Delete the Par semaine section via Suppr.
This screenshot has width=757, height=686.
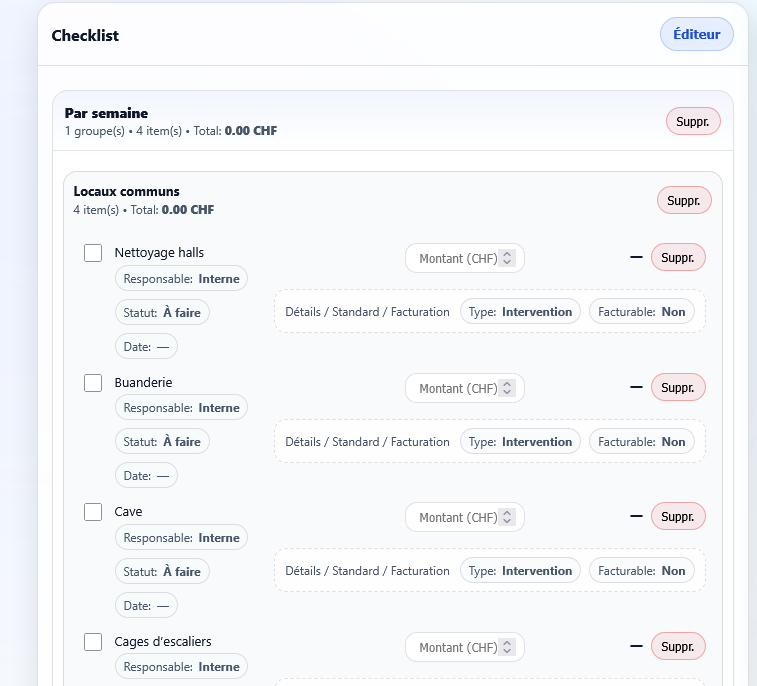pos(693,122)
